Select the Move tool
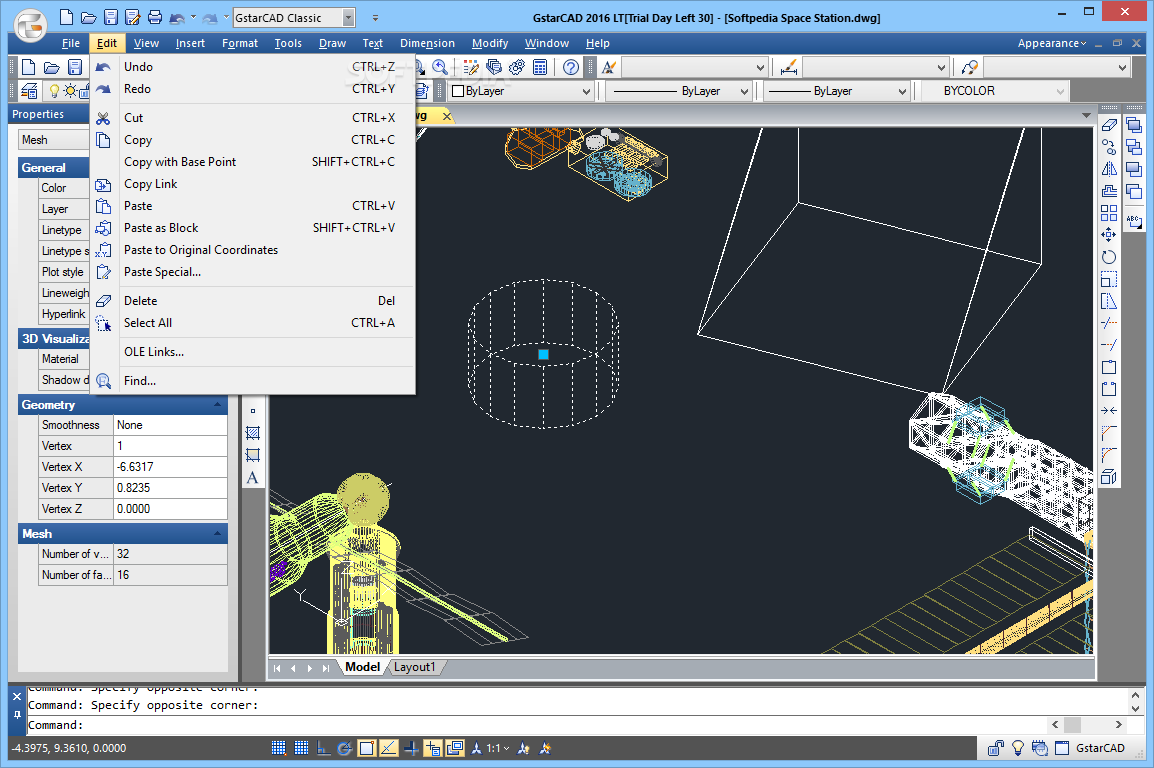The width and height of the screenshot is (1154, 768). pyautogui.click(x=1109, y=235)
